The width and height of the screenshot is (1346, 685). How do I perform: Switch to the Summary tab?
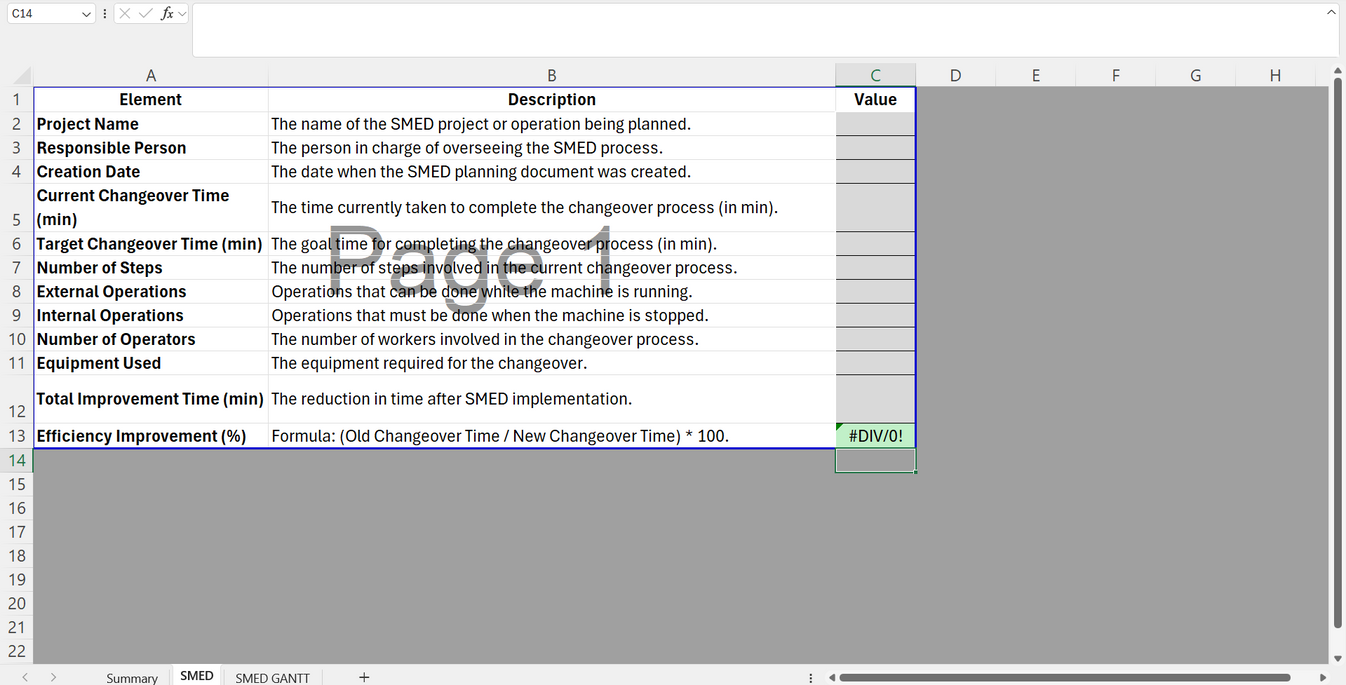131,677
